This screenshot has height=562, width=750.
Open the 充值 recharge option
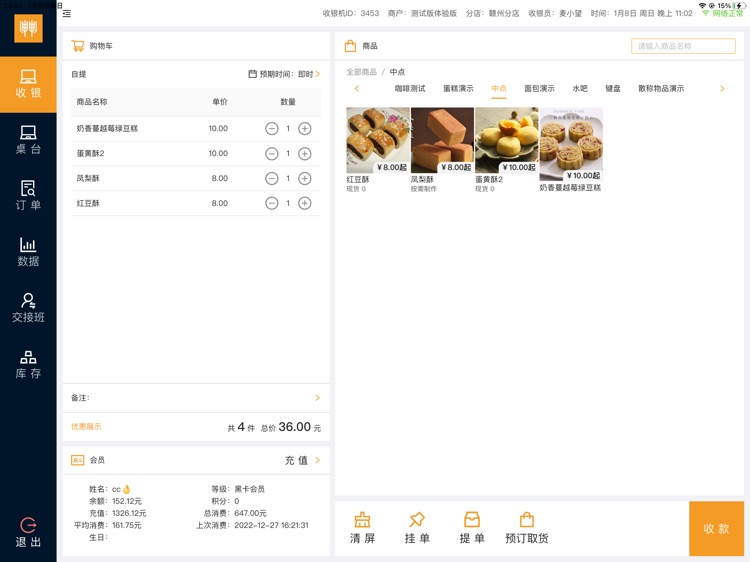(302, 460)
